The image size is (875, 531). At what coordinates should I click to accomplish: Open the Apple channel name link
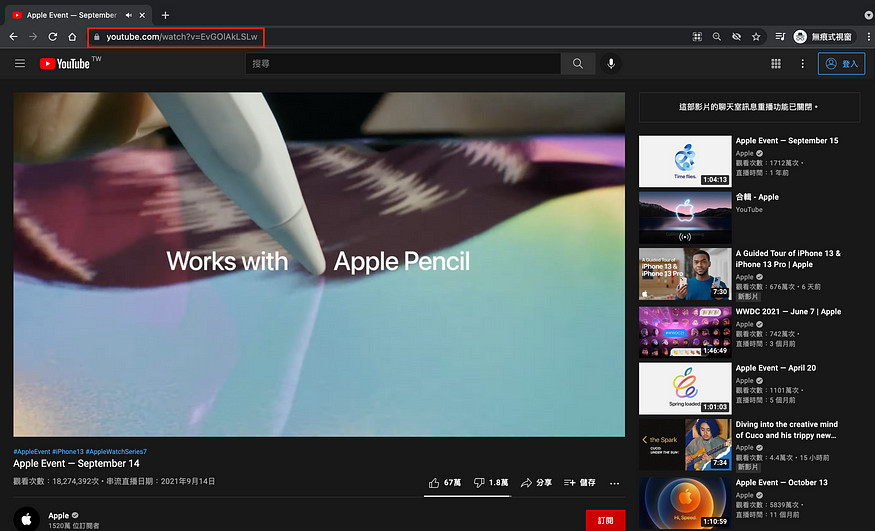(58, 515)
